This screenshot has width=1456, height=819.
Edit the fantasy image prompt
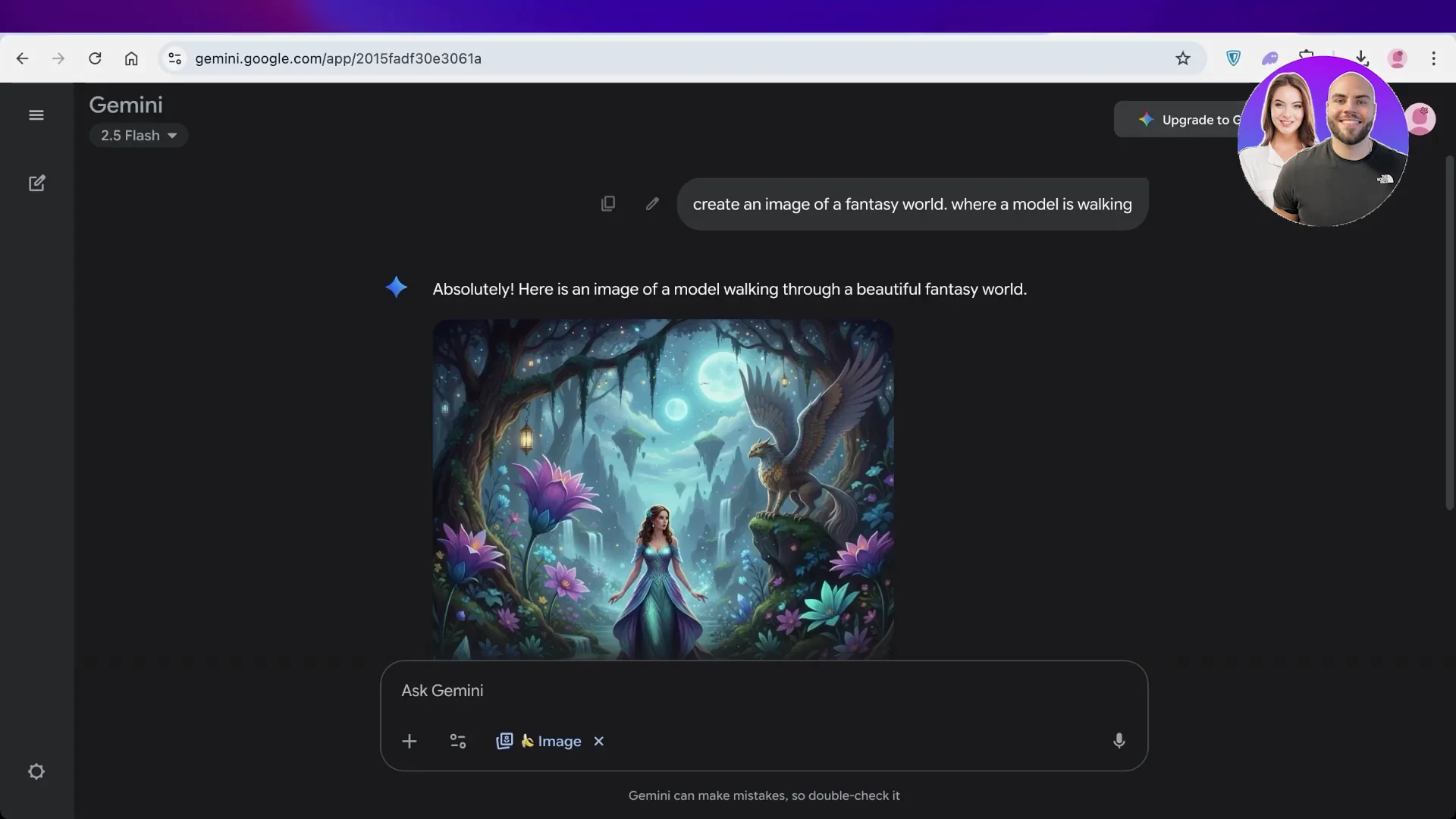coord(652,203)
